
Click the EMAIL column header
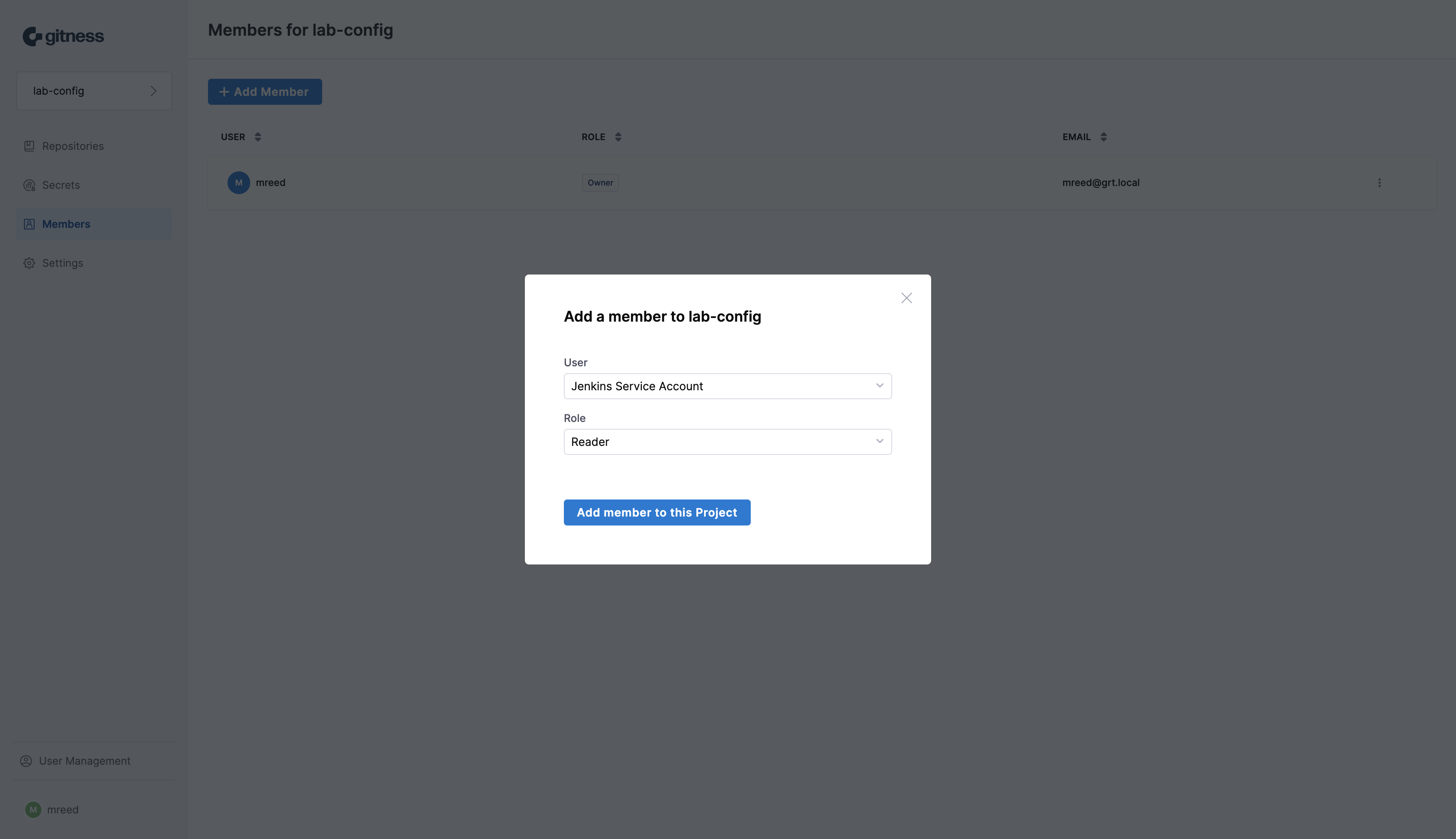pos(1076,136)
